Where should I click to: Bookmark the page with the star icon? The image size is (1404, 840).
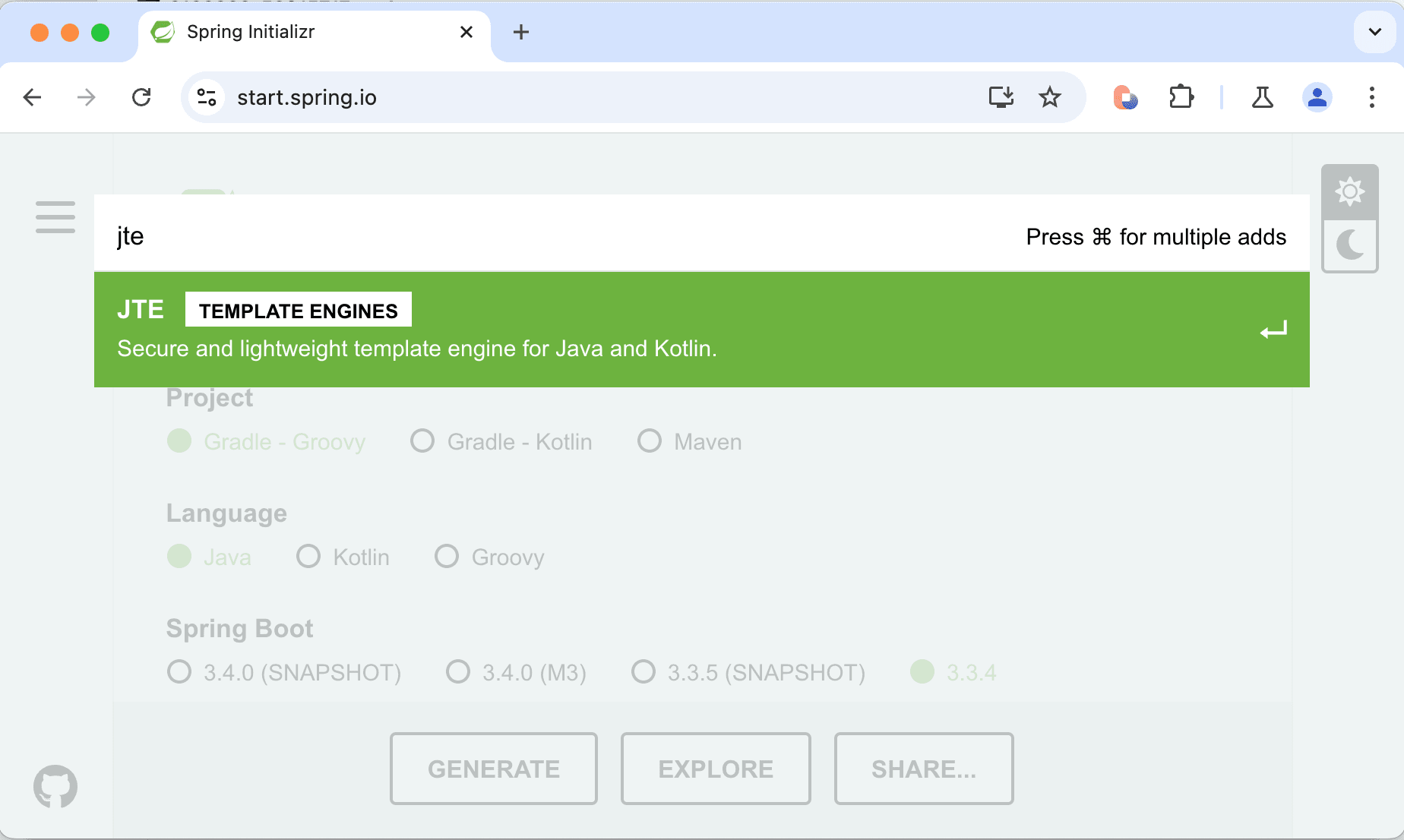tap(1050, 97)
